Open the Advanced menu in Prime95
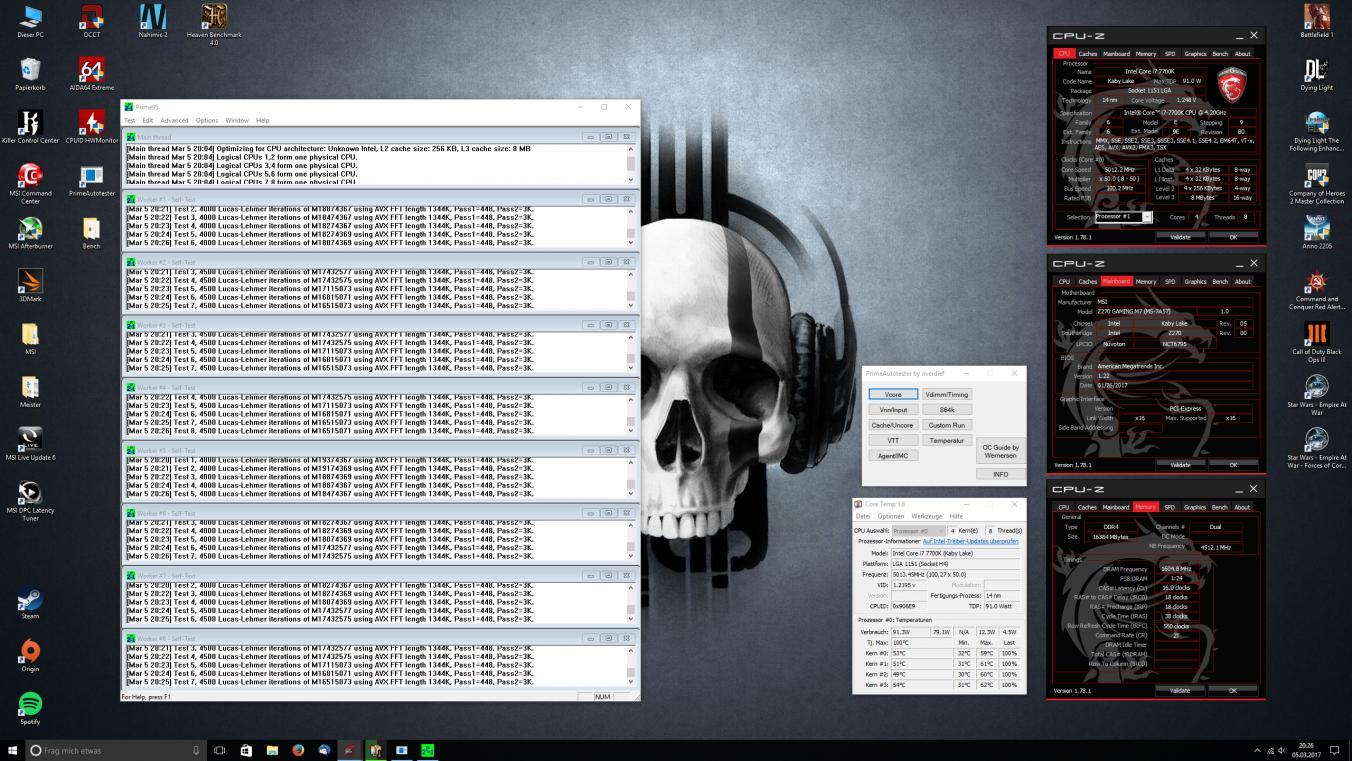 click(x=174, y=120)
